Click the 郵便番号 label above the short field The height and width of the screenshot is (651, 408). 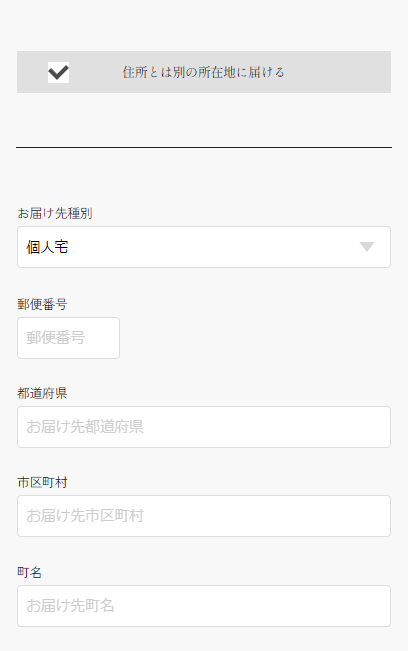point(42,304)
